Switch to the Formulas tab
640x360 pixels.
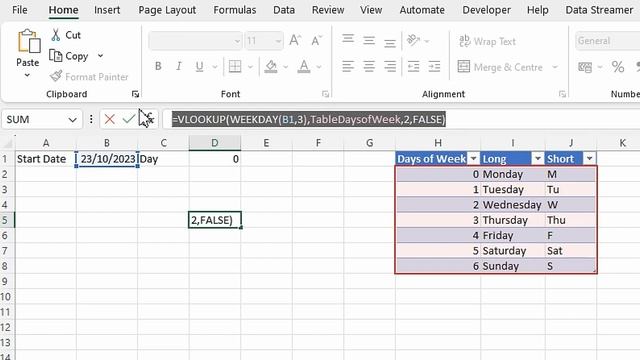[235, 10]
